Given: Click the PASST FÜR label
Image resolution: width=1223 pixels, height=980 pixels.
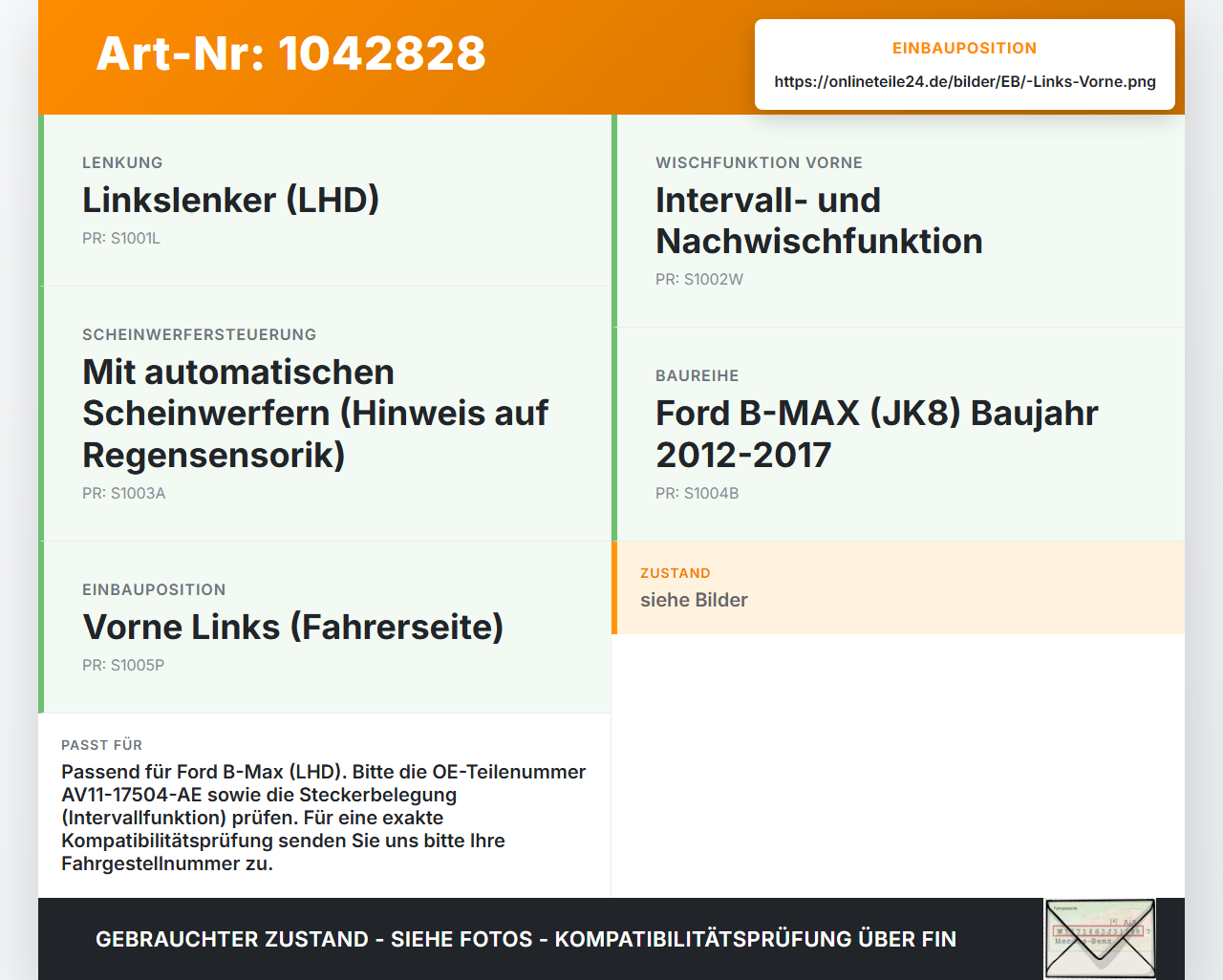Looking at the screenshot, I should [x=101, y=745].
